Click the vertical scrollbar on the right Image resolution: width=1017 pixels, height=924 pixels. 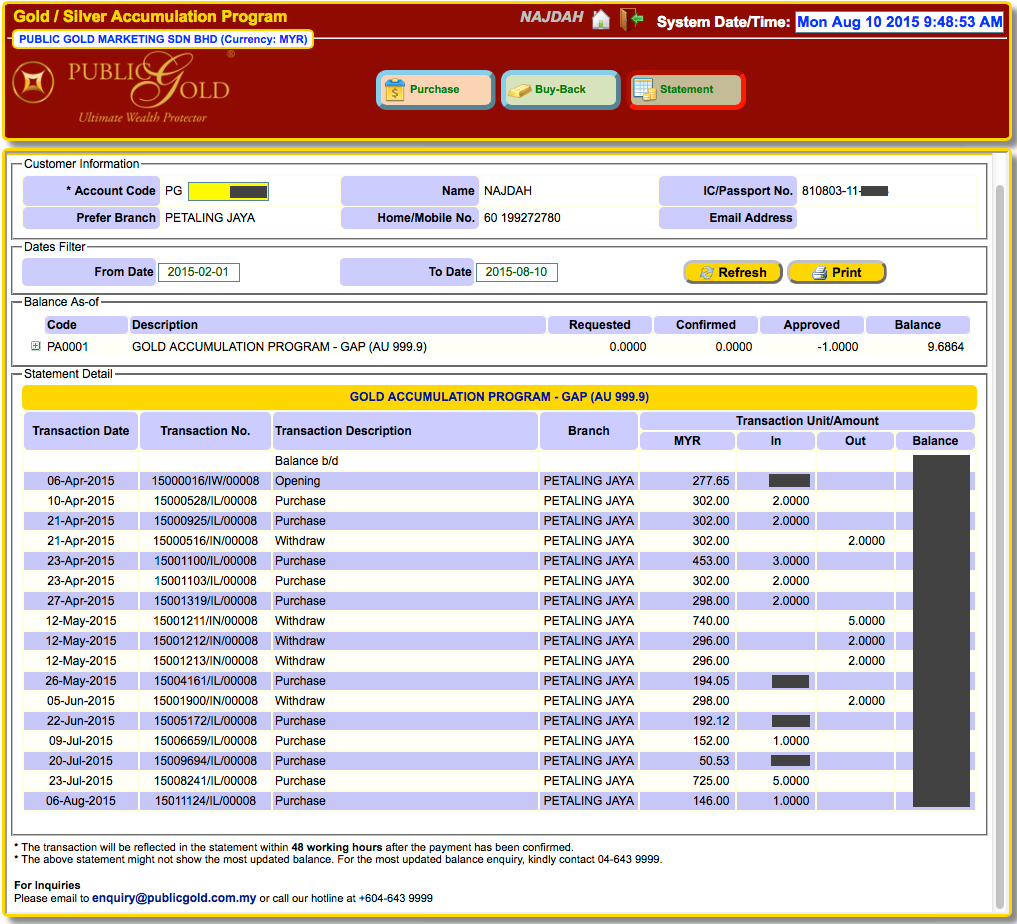[1003, 500]
